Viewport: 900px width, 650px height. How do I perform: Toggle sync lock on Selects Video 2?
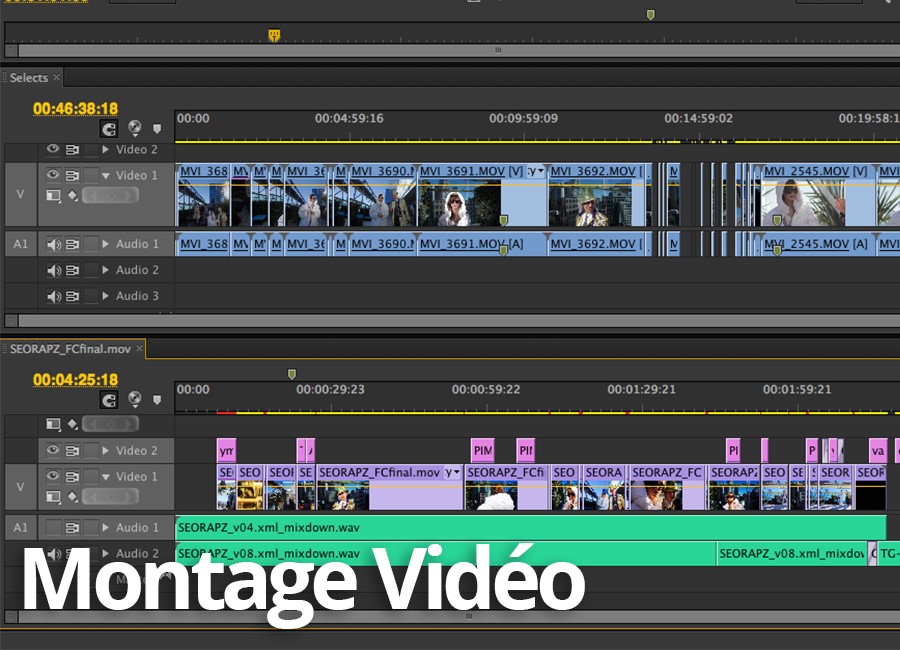click(x=73, y=150)
